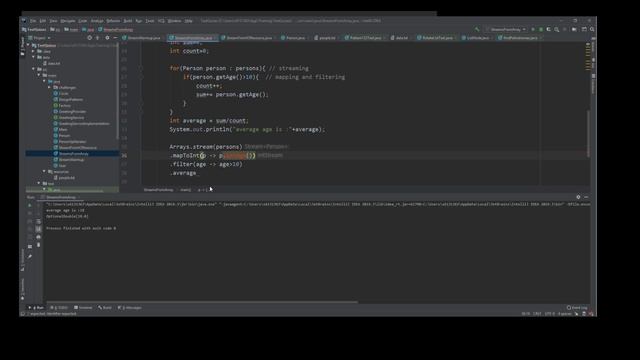The height and width of the screenshot is (360, 640).
Task: Open the Messages tool window button
Action: (129, 307)
